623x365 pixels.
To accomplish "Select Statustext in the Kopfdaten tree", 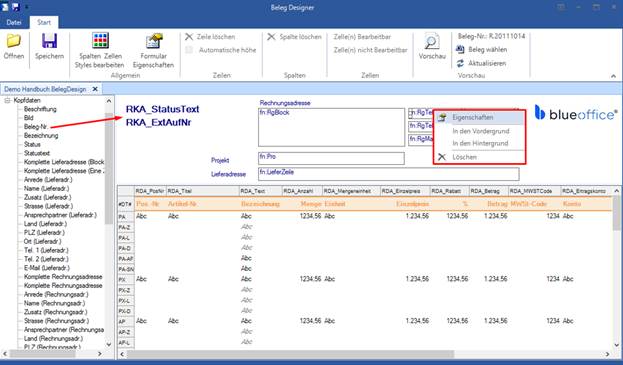I will click(x=37, y=153).
